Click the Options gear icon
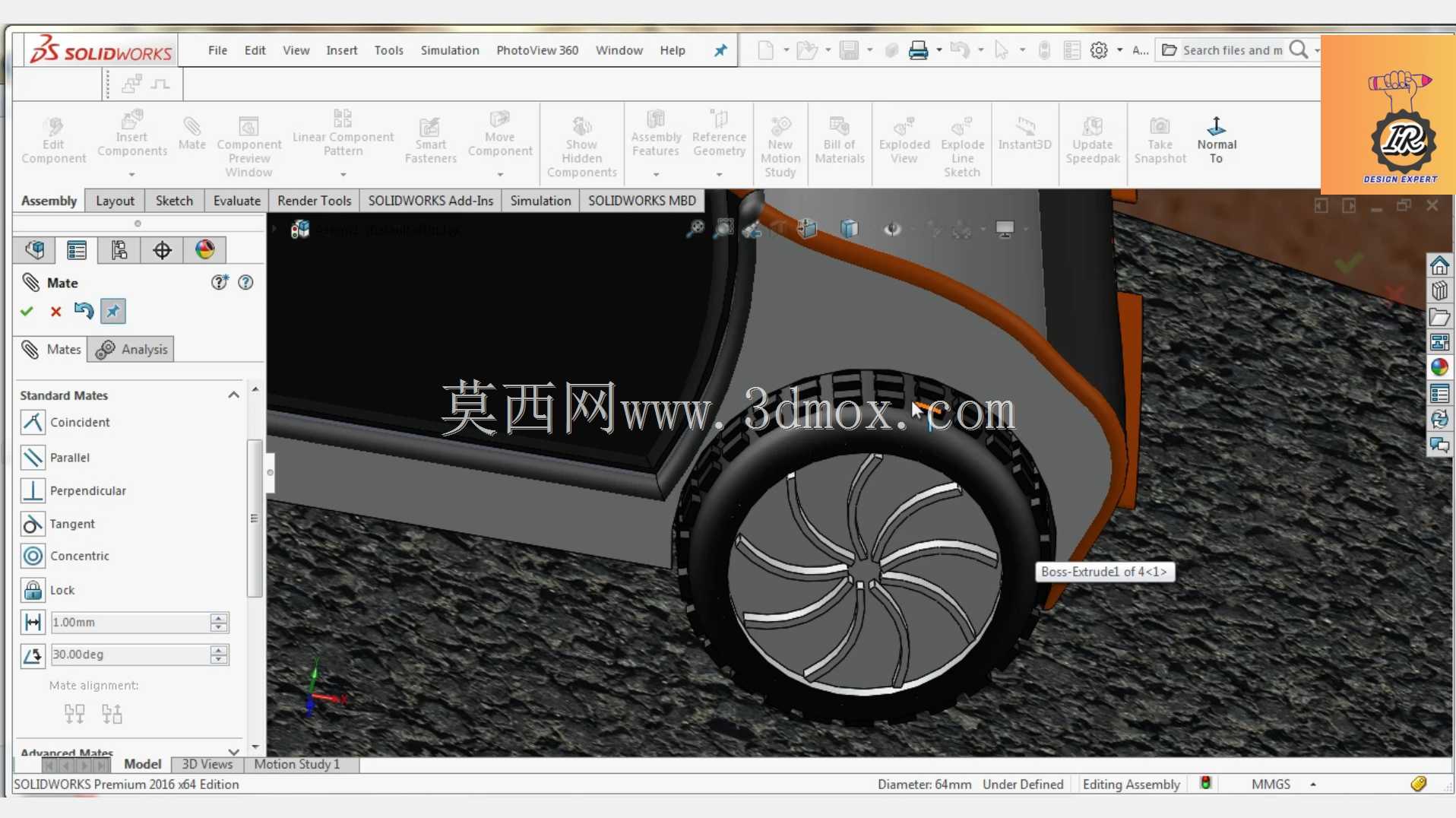Image resolution: width=1456 pixels, height=818 pixels. 1099,50
